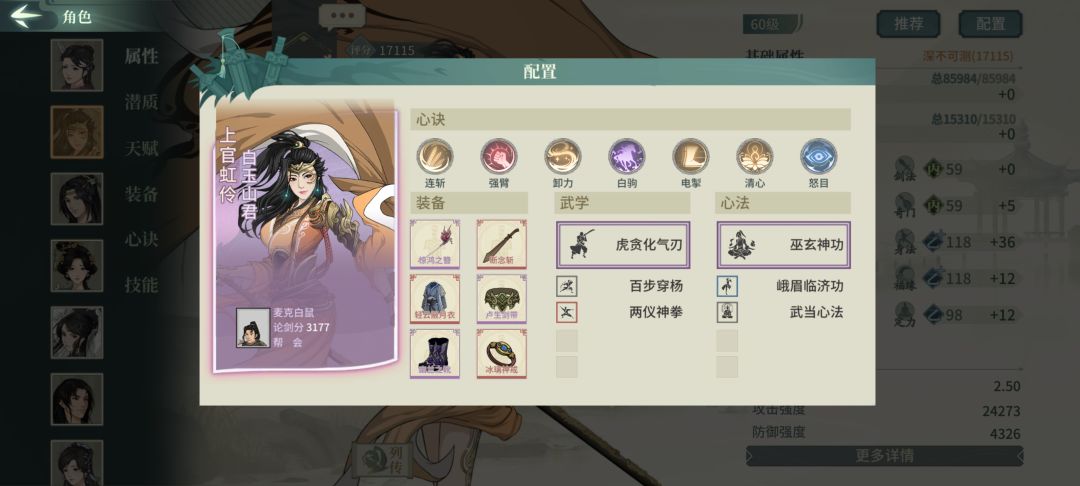The width and height of the screenshot is (1080, 486).
Task: Select the 虎贪化气刃 martial art
Action: (623, 245)
